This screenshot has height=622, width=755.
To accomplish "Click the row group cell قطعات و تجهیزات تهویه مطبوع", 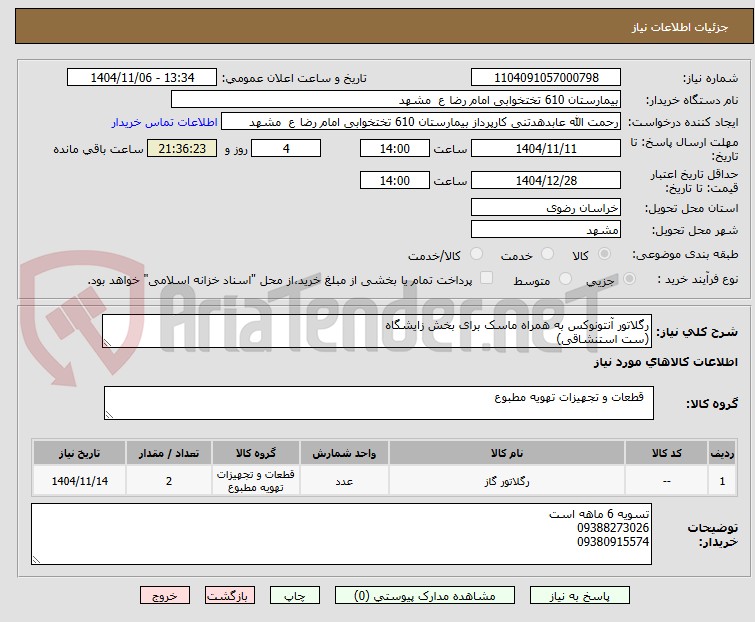I will pos(256,481).
